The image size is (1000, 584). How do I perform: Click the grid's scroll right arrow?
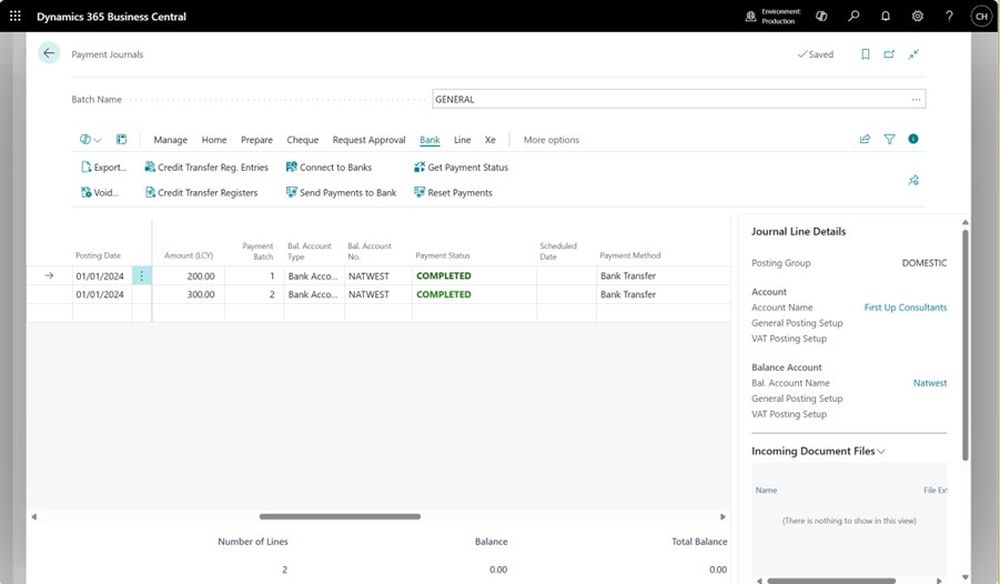coord(723,516)
